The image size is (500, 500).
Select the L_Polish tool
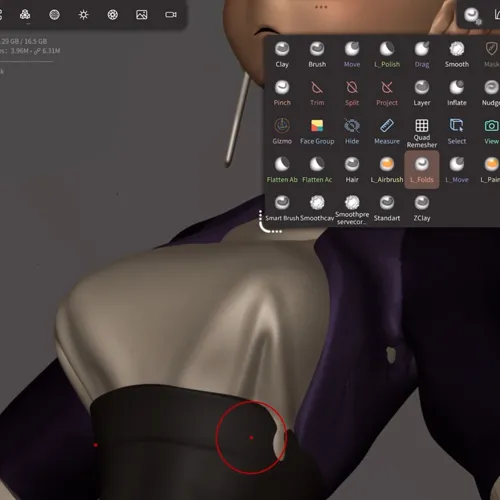[387, 55]
